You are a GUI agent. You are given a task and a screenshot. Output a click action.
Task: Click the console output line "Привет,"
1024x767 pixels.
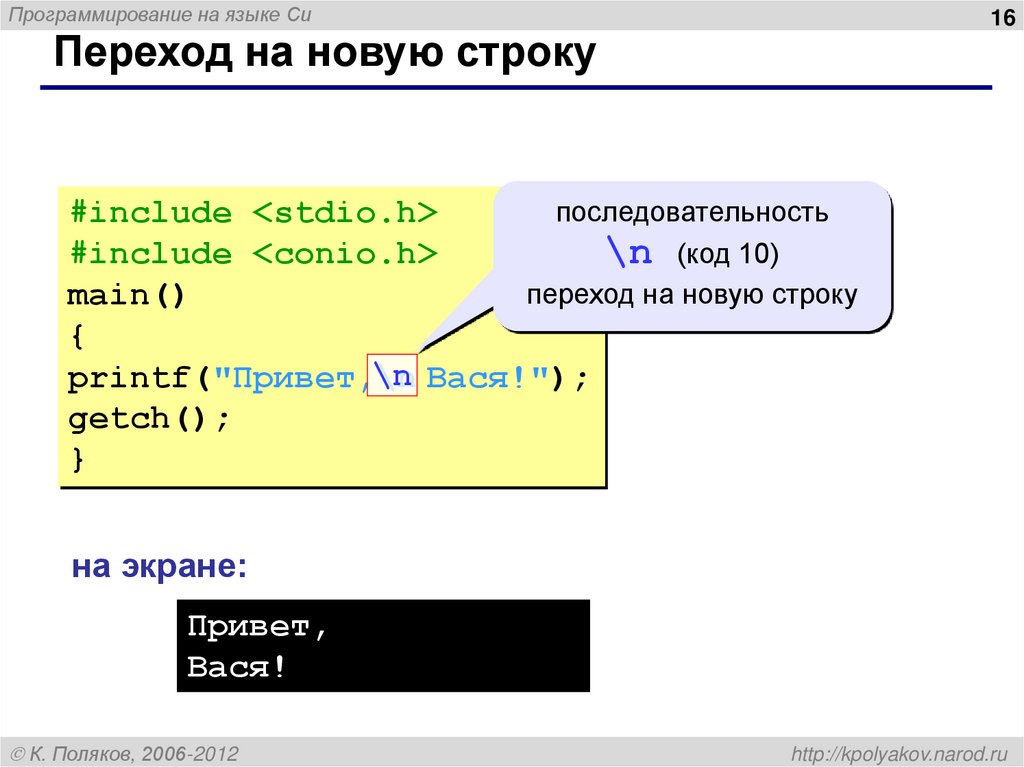pyautogui.click(x=257, y=627)
